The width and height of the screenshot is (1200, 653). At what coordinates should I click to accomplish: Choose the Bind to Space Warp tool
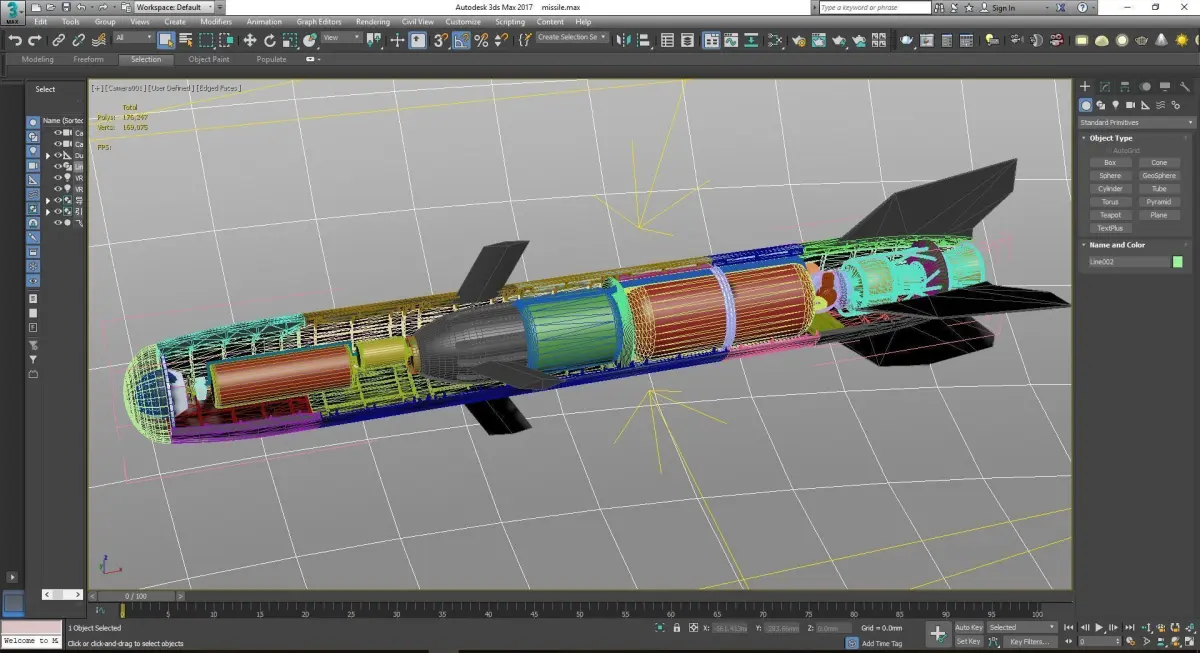point(98,40)
